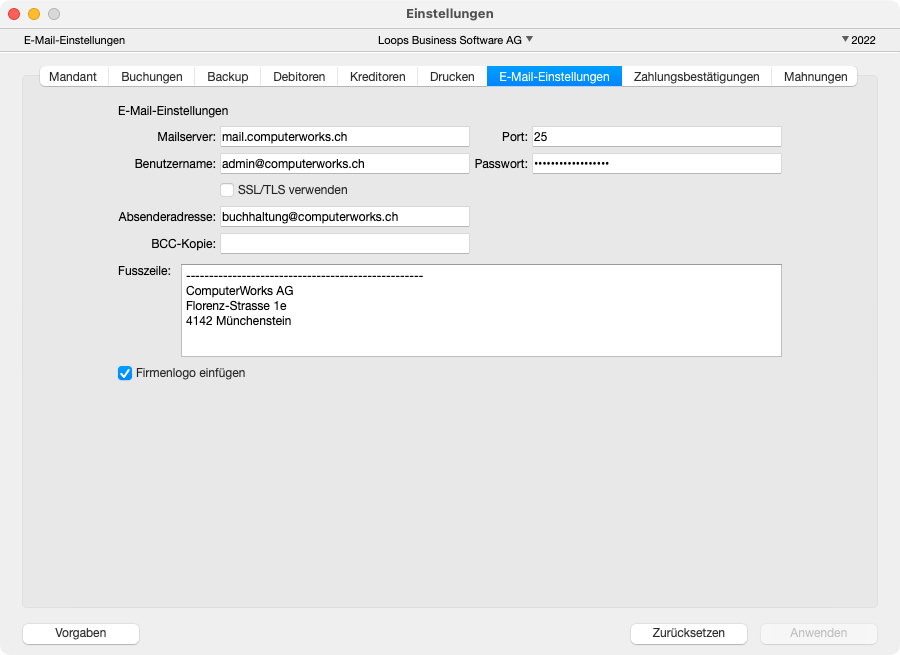Select the E-Mail-Einstellungen tab

[553, 76]
